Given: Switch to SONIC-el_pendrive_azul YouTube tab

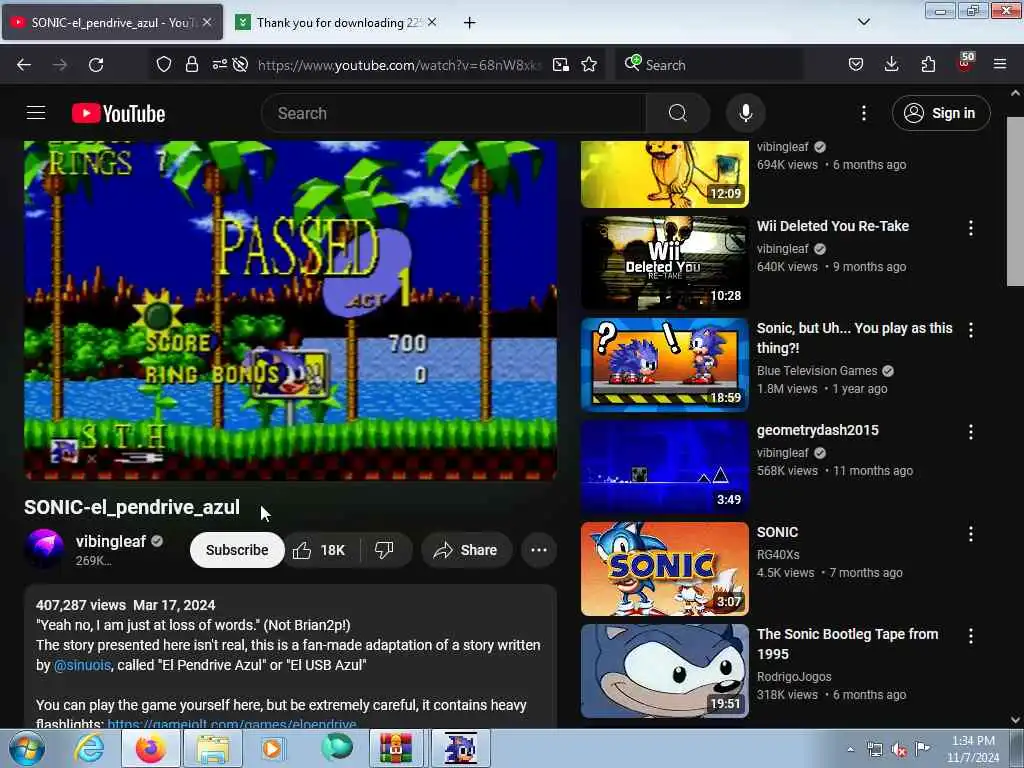Looking at the screenshot, I should (112, 22).
